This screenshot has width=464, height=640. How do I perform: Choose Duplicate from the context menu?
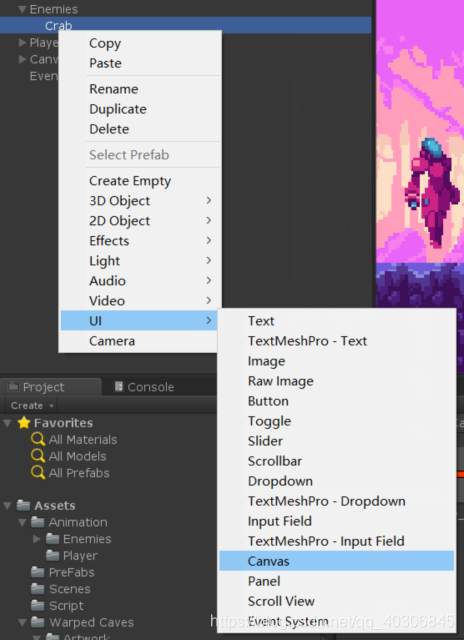point(140,109)
